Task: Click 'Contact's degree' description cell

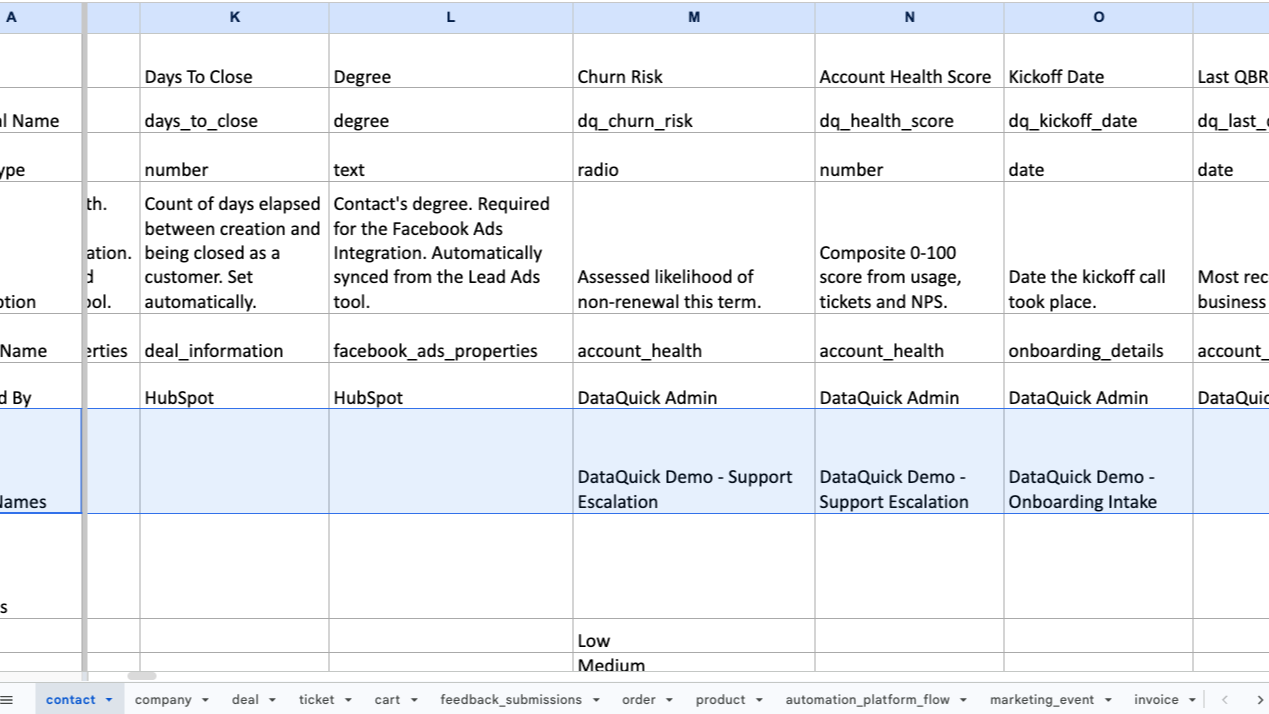Action: 451,248
